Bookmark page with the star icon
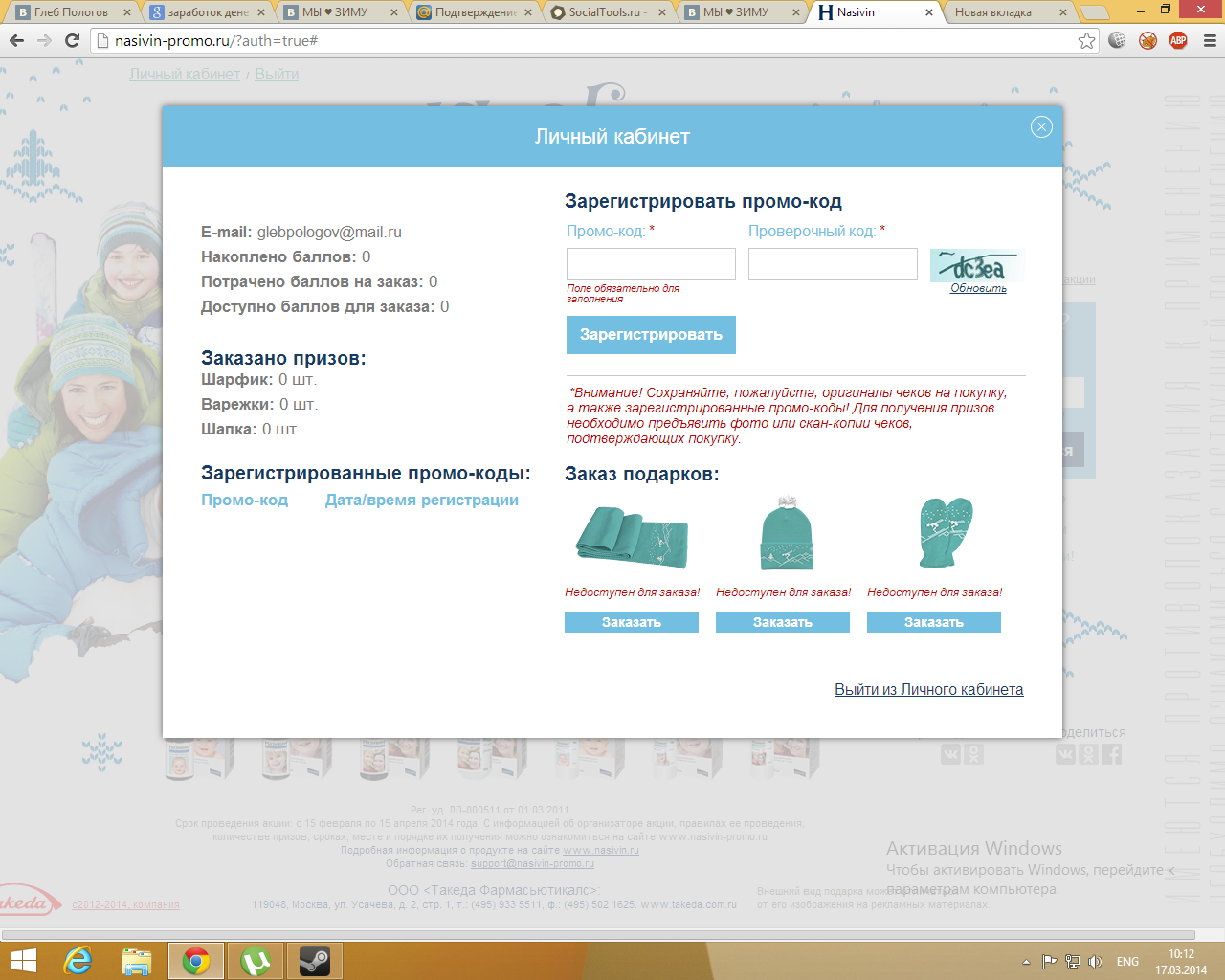The width and height of the screenshot is (1225, 980). pos(1086,41)
